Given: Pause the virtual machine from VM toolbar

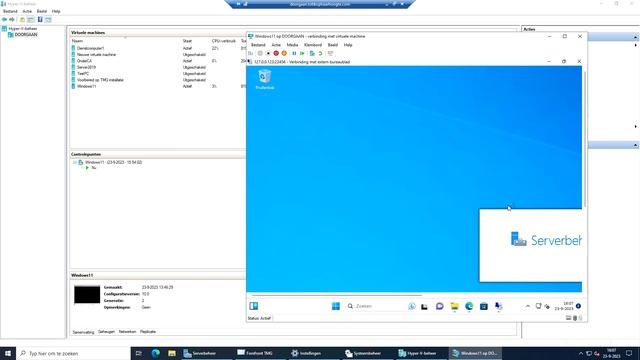Looking at the screenshot, I should click(x=294, y=53).
